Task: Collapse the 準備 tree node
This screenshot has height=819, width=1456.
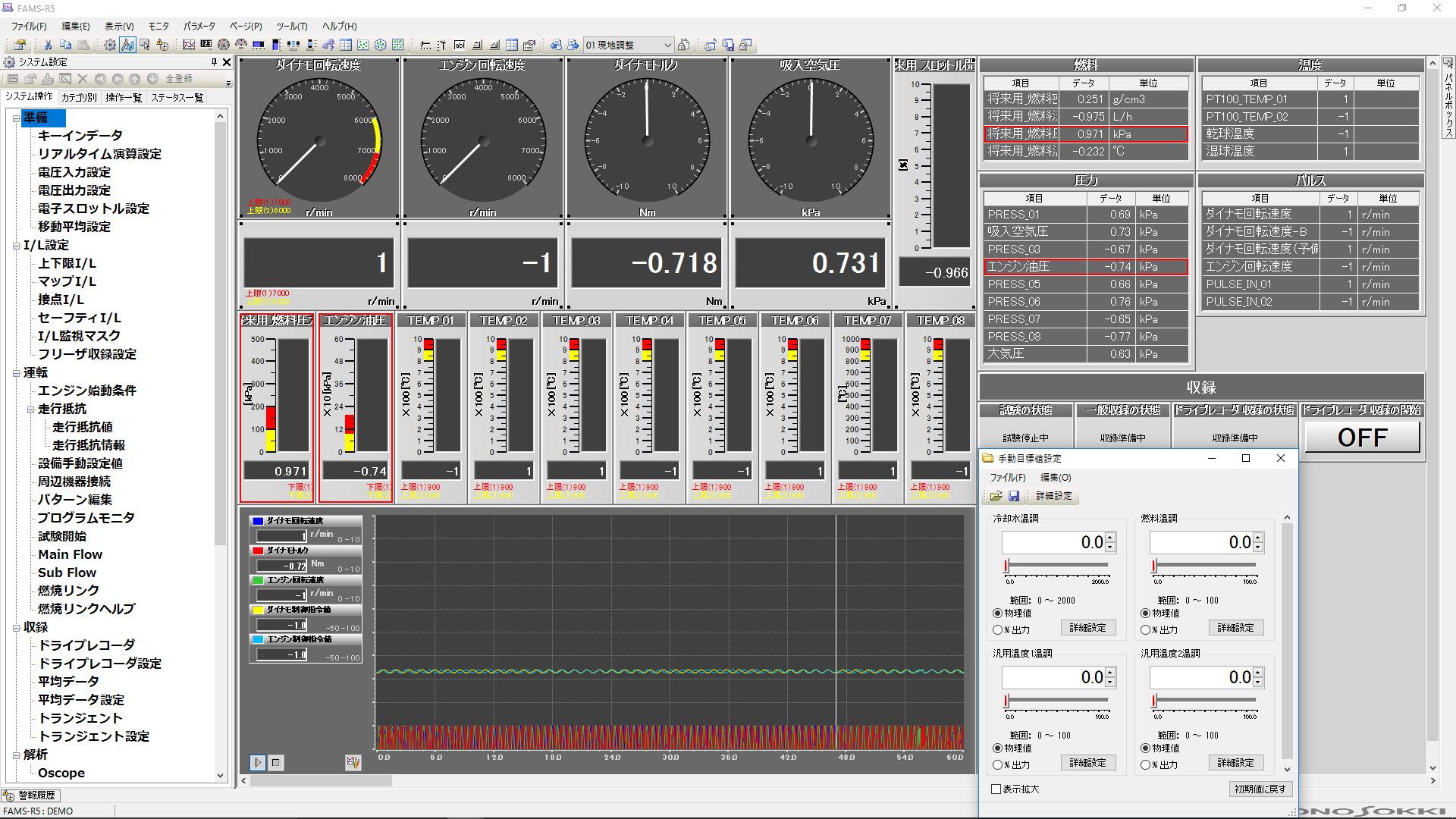Action: [17, 118]
